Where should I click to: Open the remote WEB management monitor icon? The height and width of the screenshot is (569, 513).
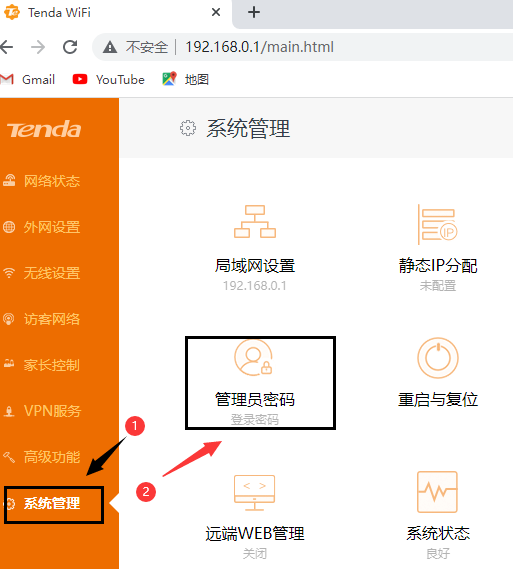[x=254, y=492]
